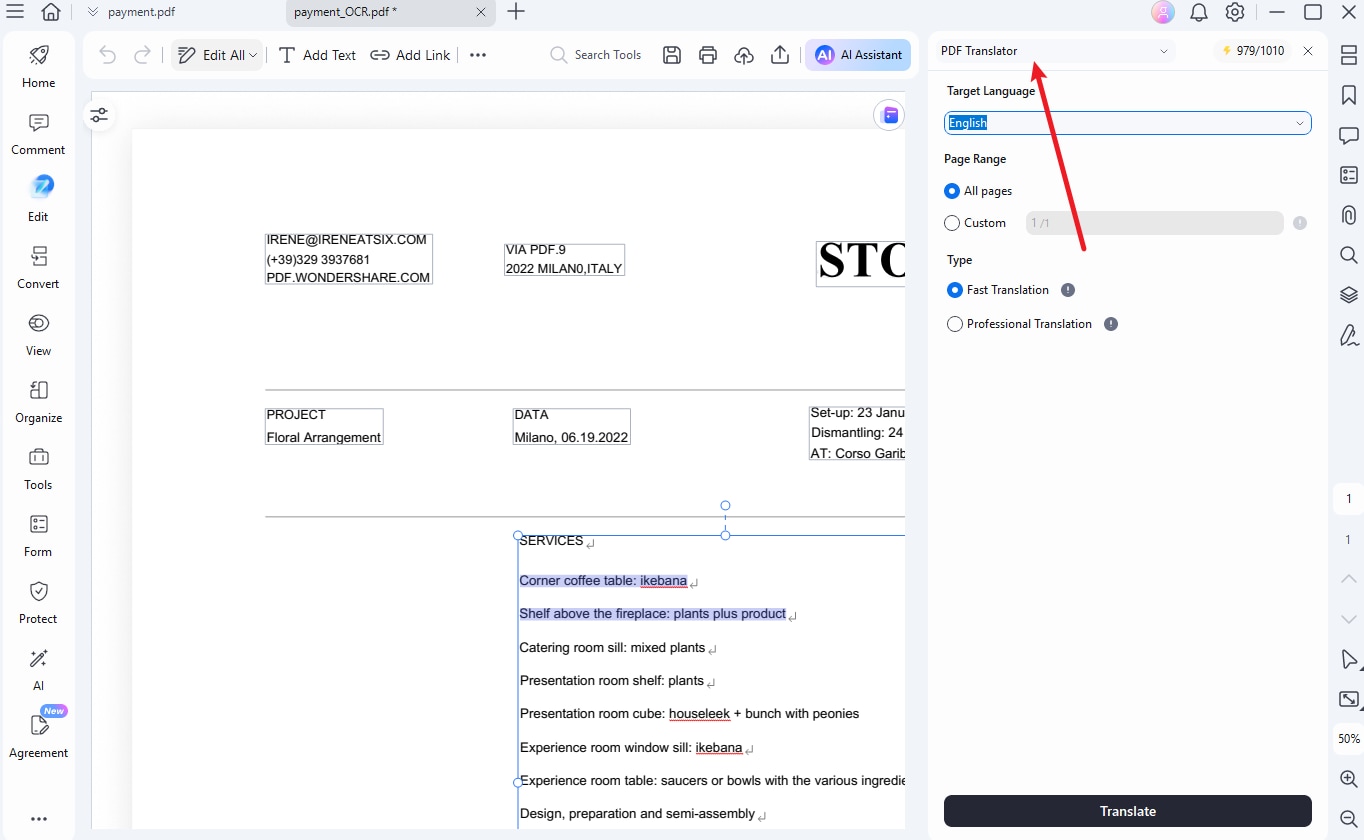Choose Professional Translation type
Viewport: 1364px width, 840px height.
pyautogui.click(x=955, y=324)
